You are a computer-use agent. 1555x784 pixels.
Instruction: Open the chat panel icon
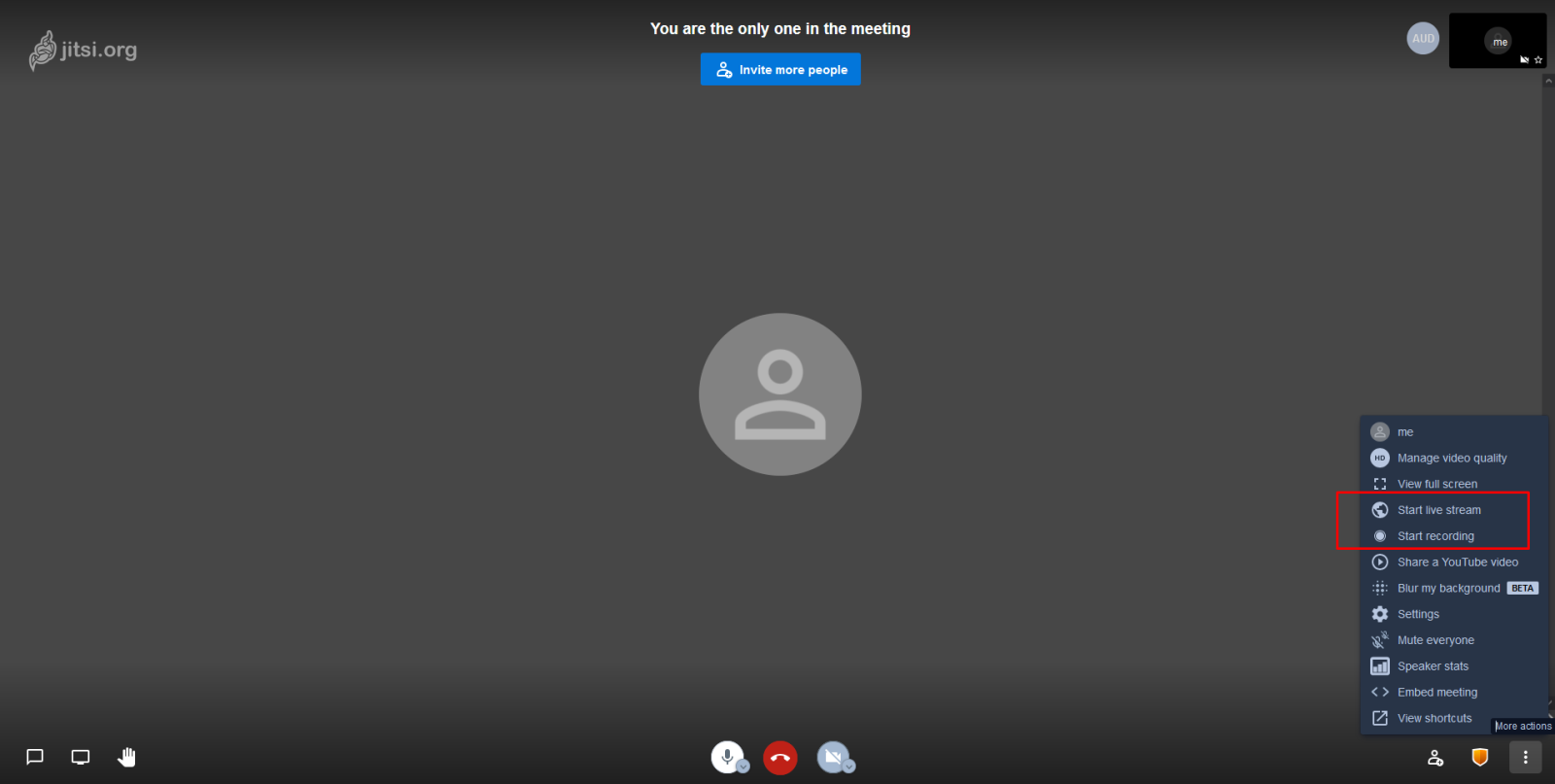click(x=35, y=757)
